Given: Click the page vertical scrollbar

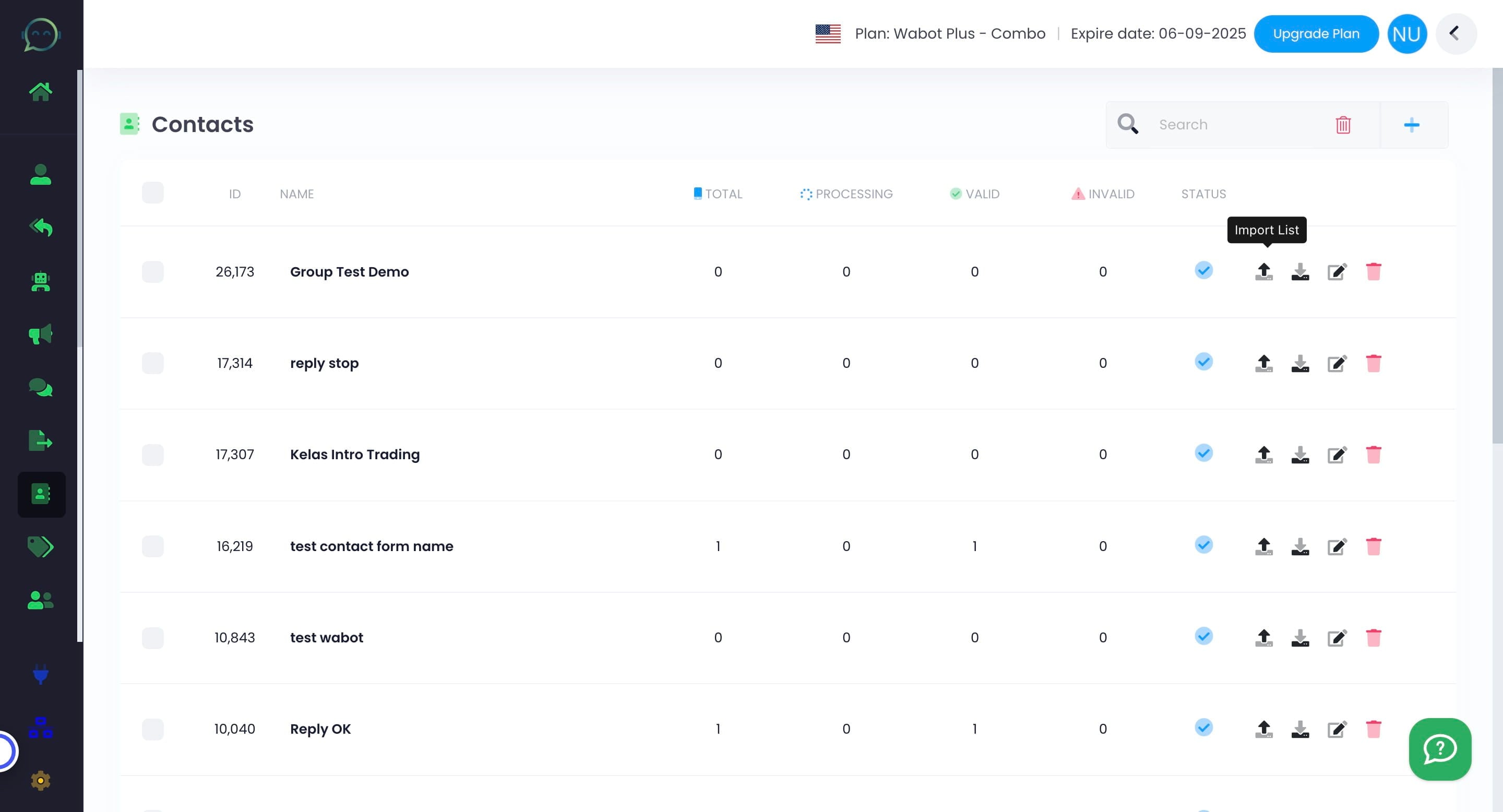Looking at the screenshot, I should pyautogui.click(x=1497, y=256).
